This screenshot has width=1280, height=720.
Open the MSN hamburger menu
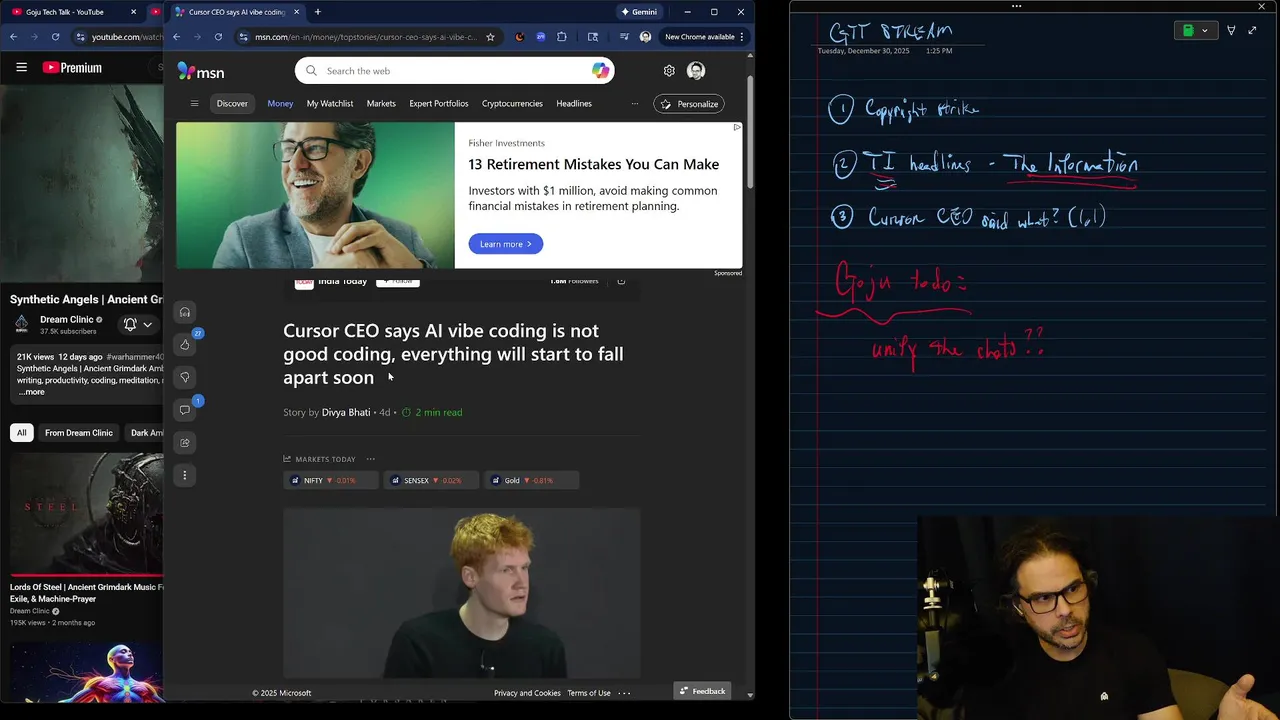click(194, 103)
